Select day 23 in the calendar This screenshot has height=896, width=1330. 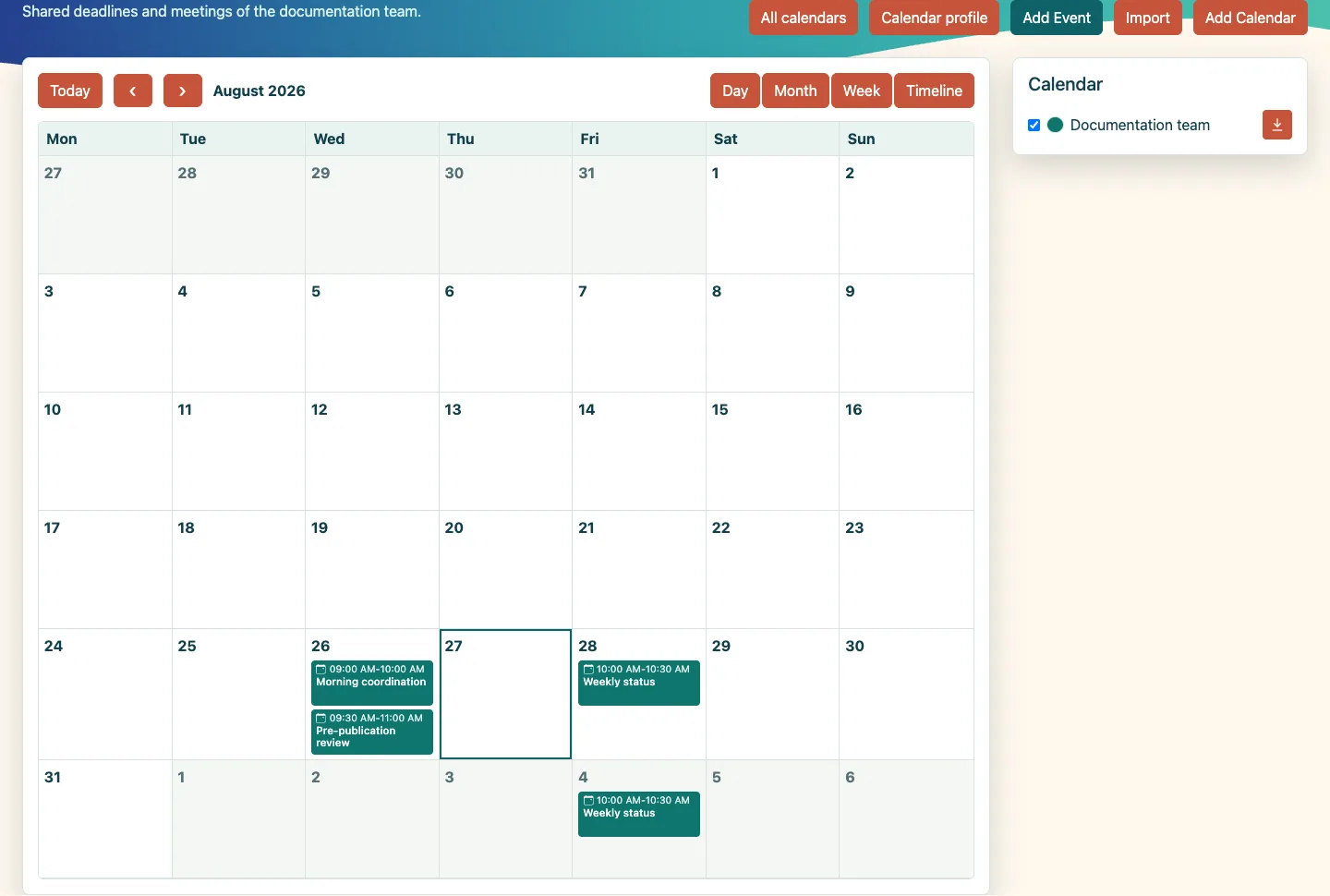point(906,569)
